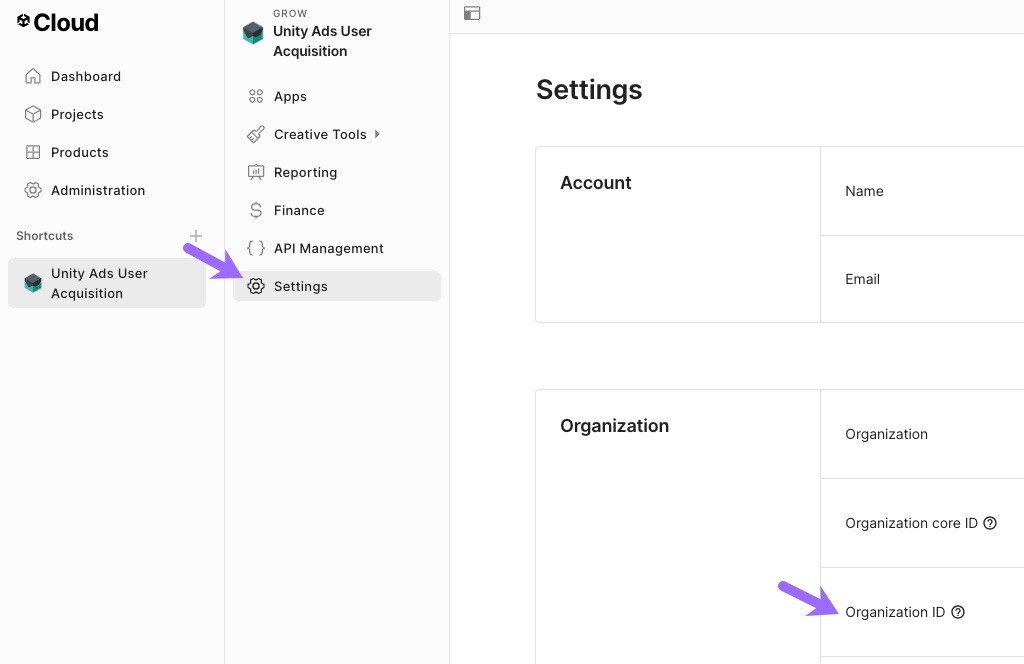Click the Reporting chart icon
The image size is (1024, 664).
tap(256, 172)
